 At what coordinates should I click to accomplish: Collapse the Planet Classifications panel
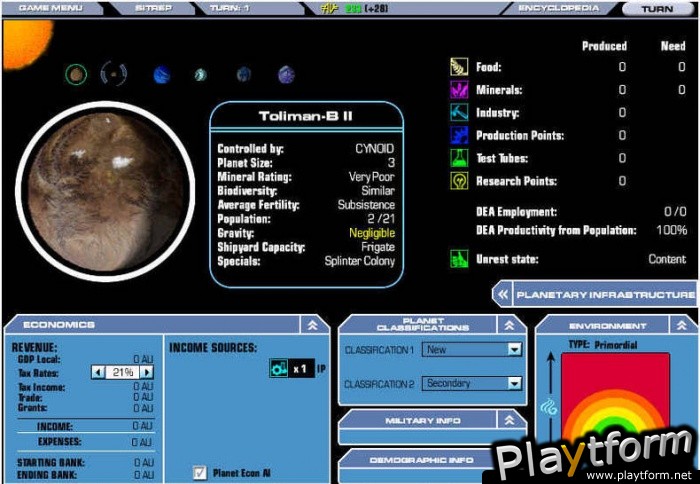(509, 325)
